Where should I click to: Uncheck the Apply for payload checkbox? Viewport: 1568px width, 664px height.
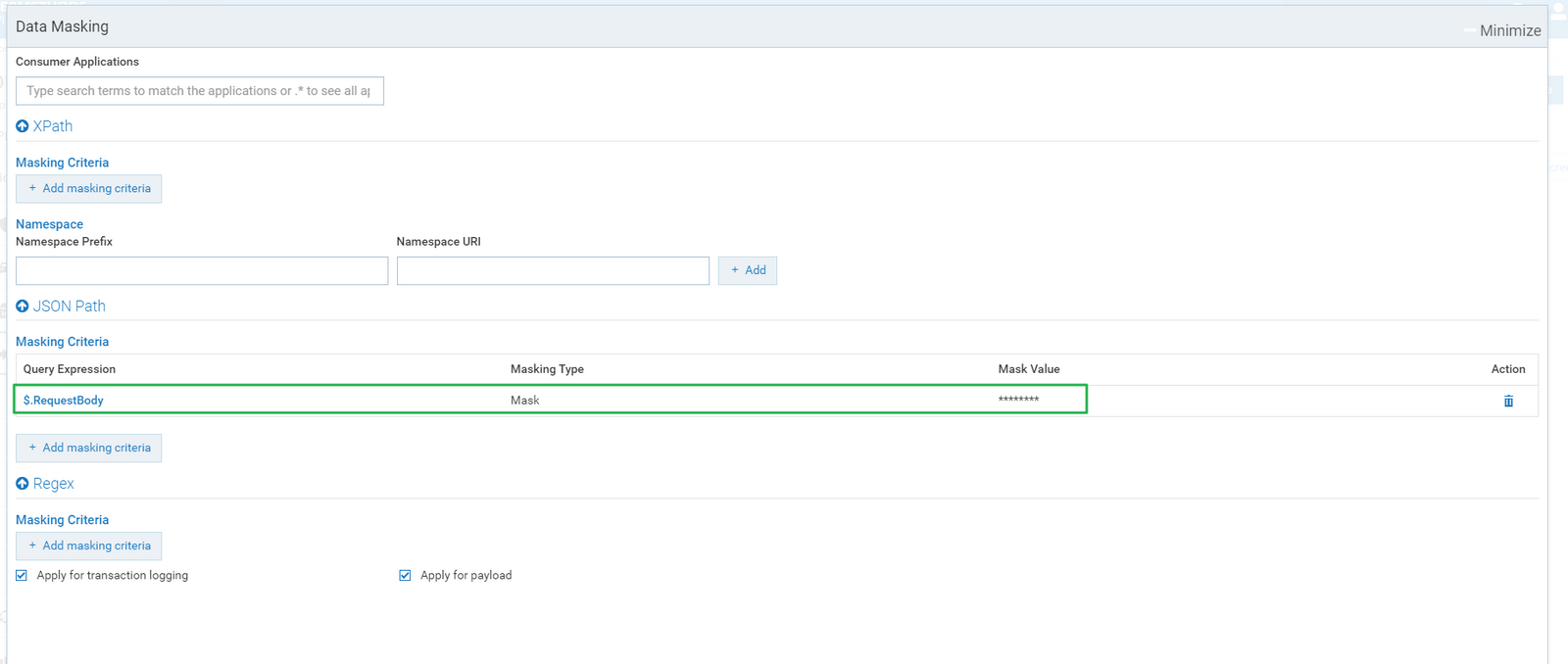[x=405, y=576]
